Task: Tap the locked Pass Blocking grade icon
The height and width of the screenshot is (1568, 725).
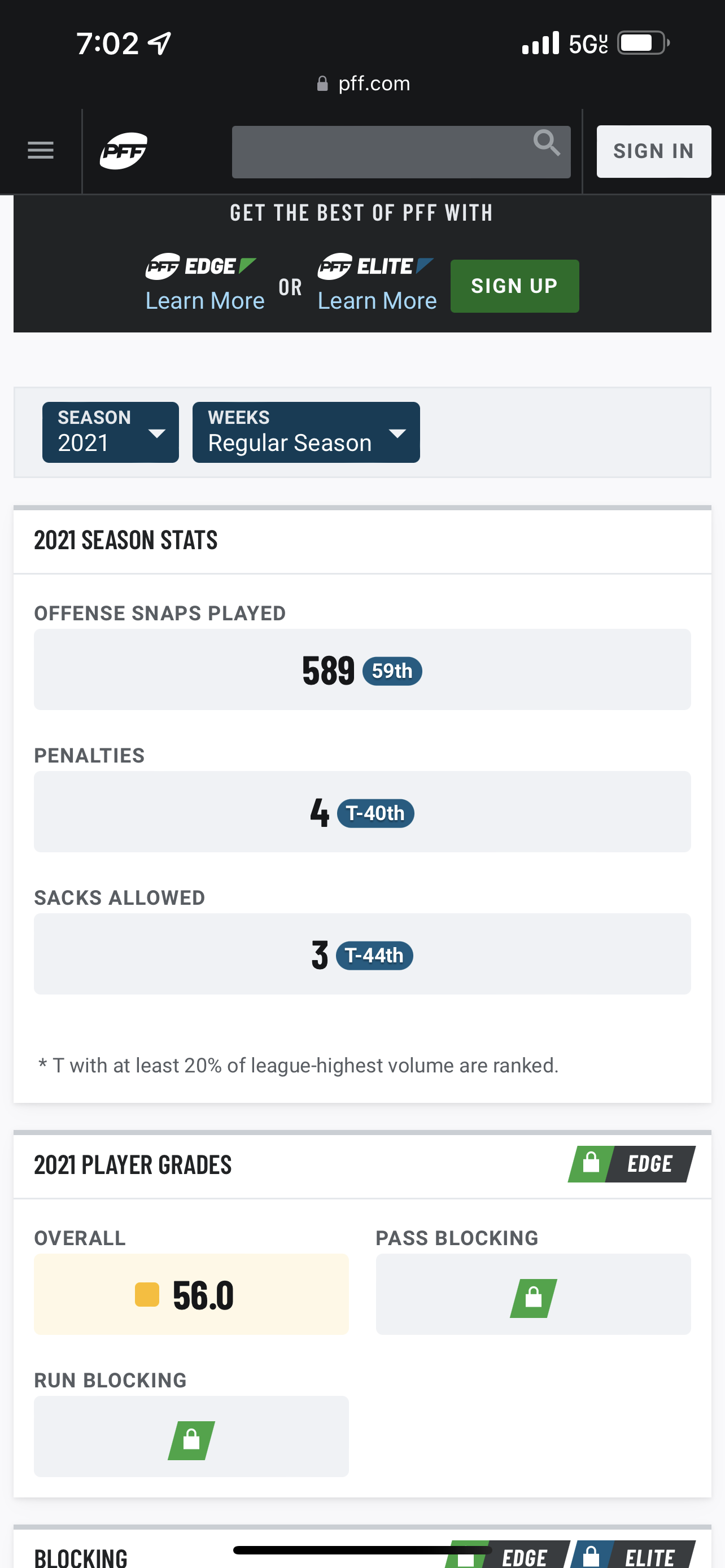Action: point(533,1298)
